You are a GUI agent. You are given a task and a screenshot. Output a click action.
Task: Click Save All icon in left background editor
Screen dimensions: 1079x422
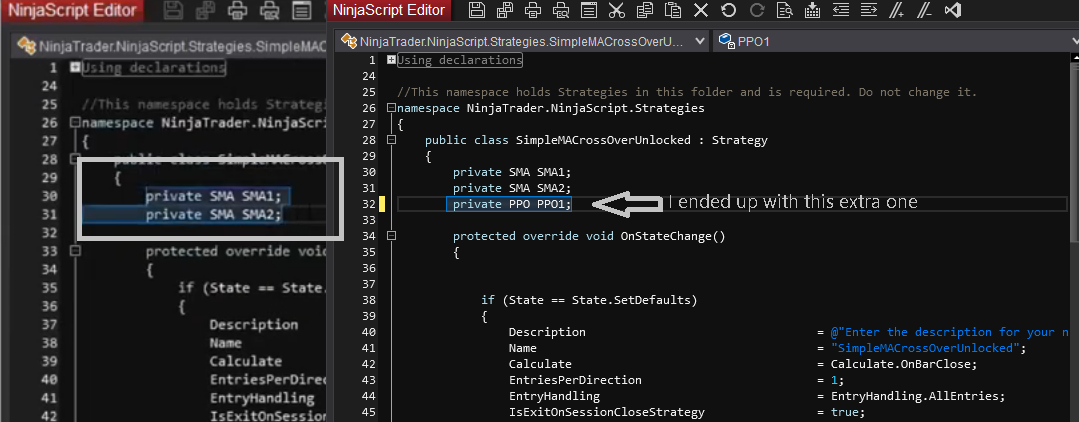tap(206, 10)
